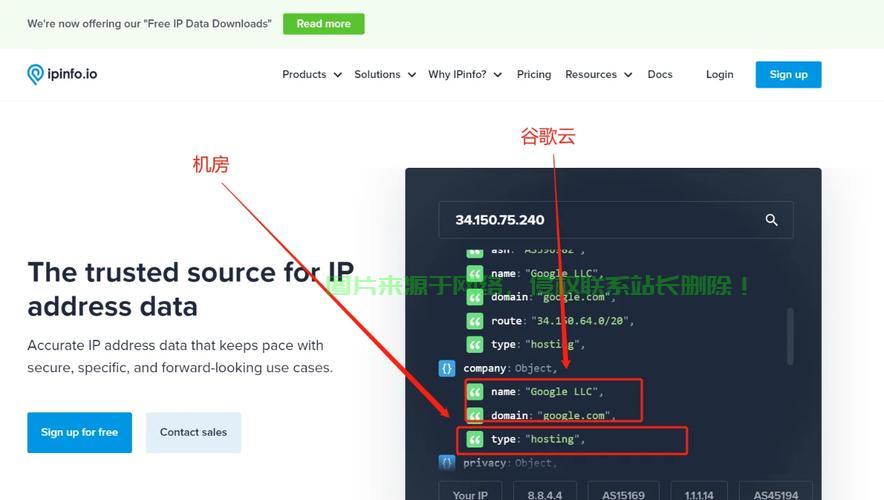Viewport: 884px width, 500px height.
Task: Go to the Pricing page
Action: (x=534, y=74)
